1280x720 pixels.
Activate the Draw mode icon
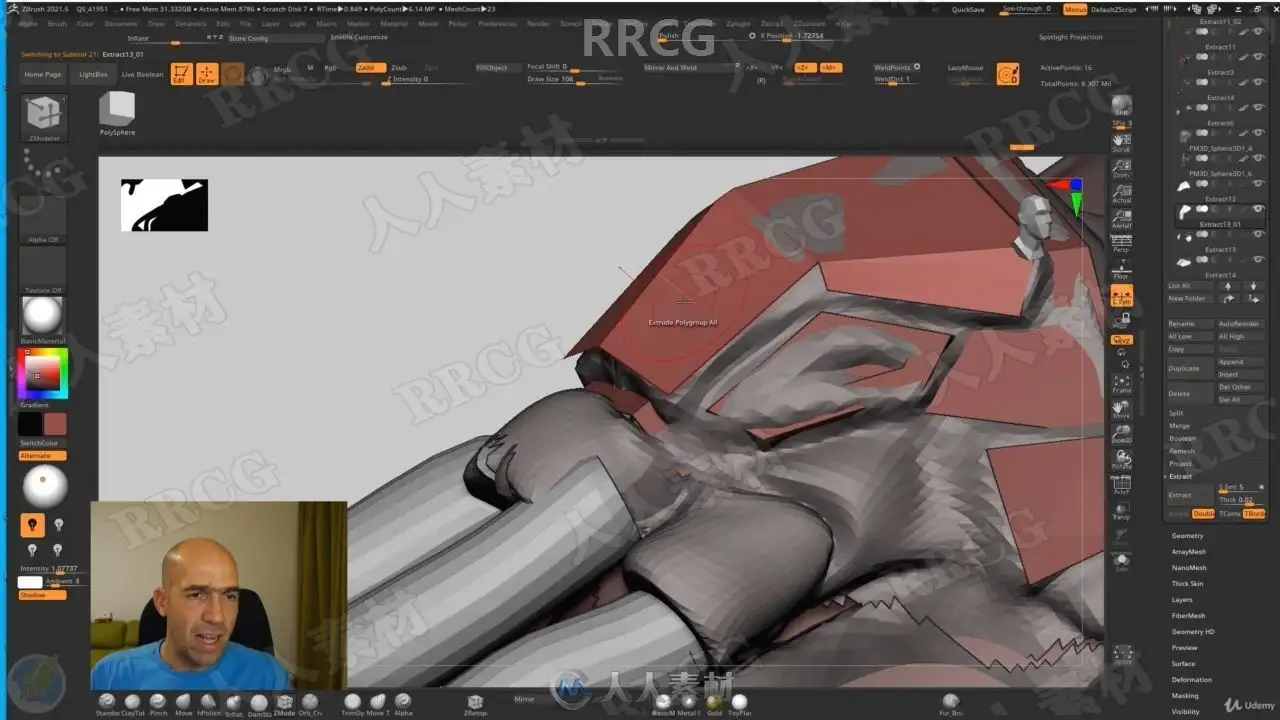pyautogui.click(x=207, y=74)
